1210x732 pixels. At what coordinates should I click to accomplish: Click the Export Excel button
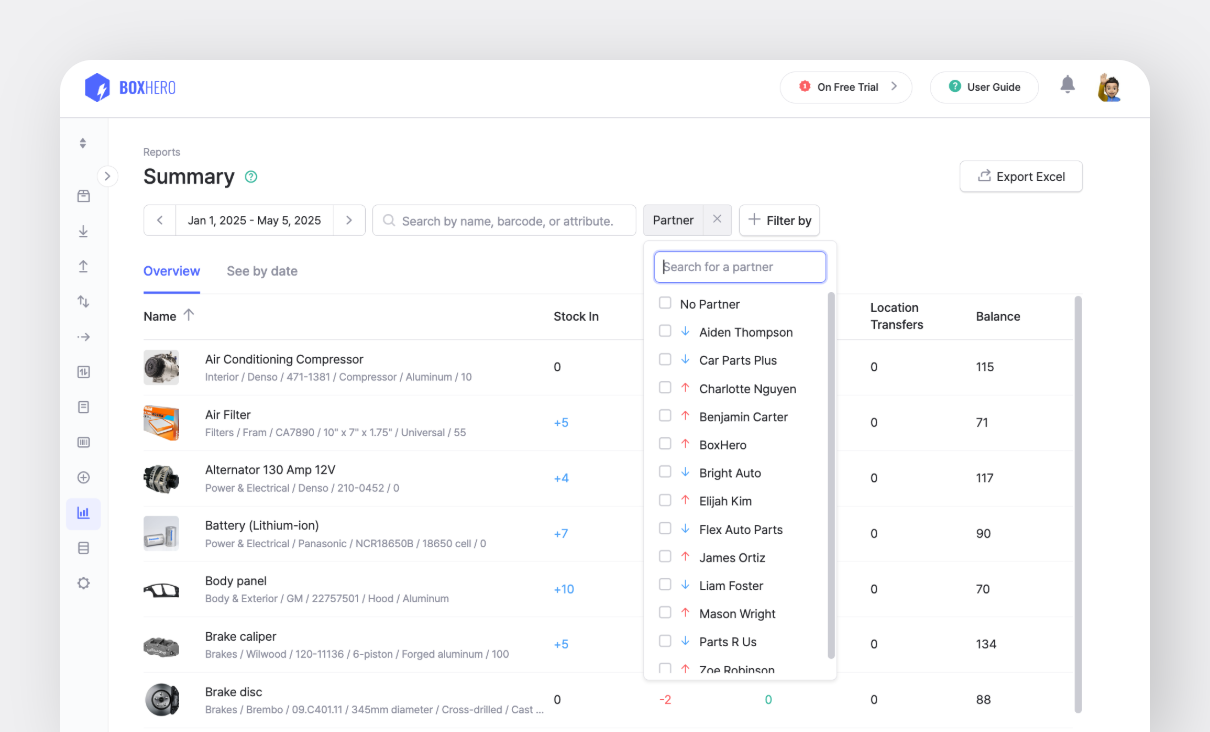click(1020, 176)
